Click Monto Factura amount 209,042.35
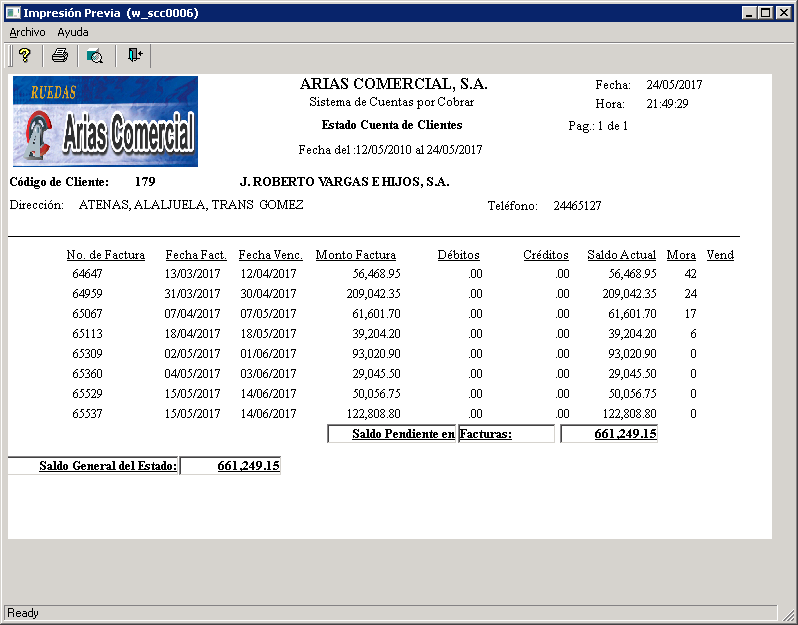The height and width of the screenshot is (625, 798). coord(374,294)
